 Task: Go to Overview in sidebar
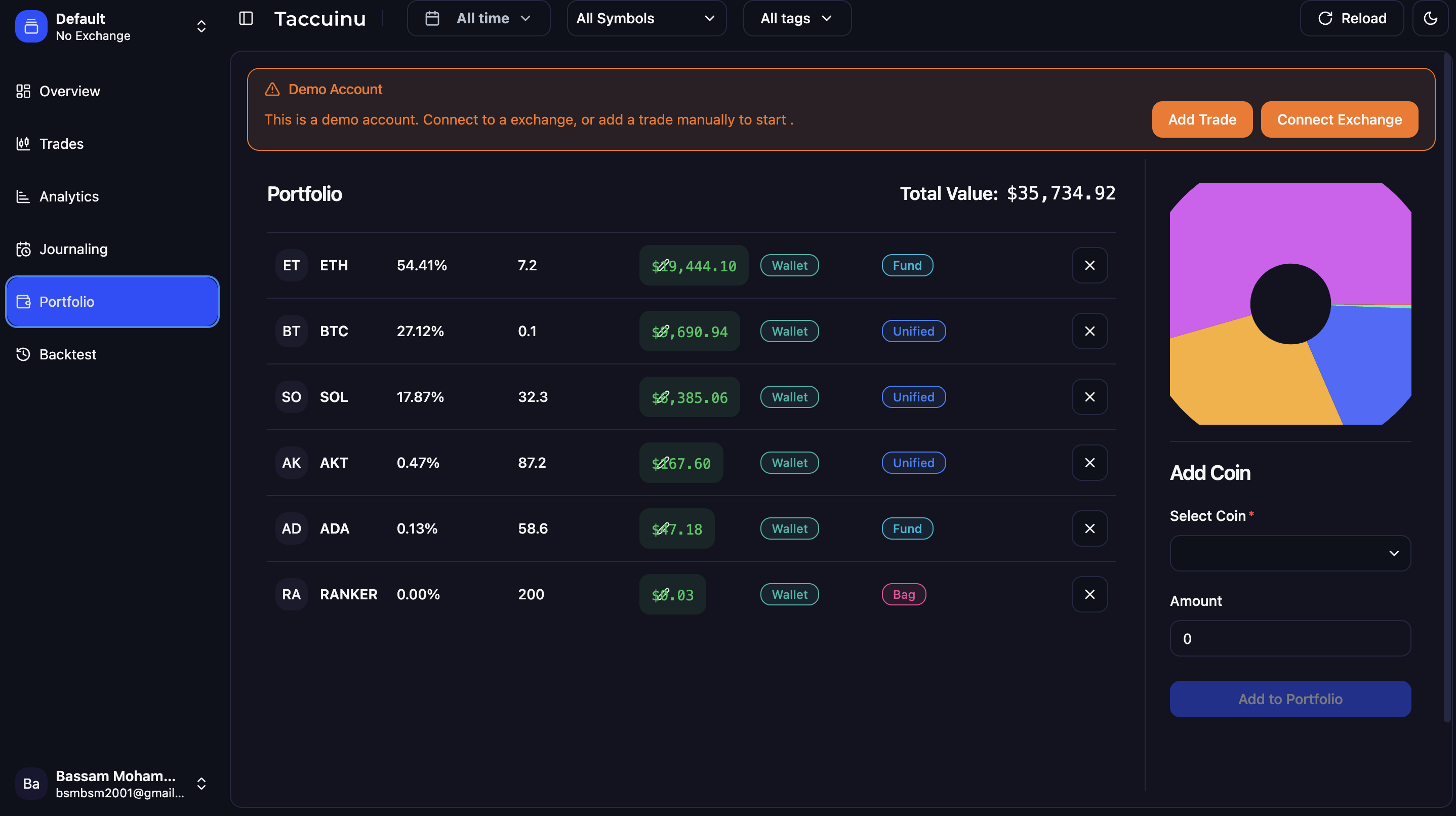point(69,91)
